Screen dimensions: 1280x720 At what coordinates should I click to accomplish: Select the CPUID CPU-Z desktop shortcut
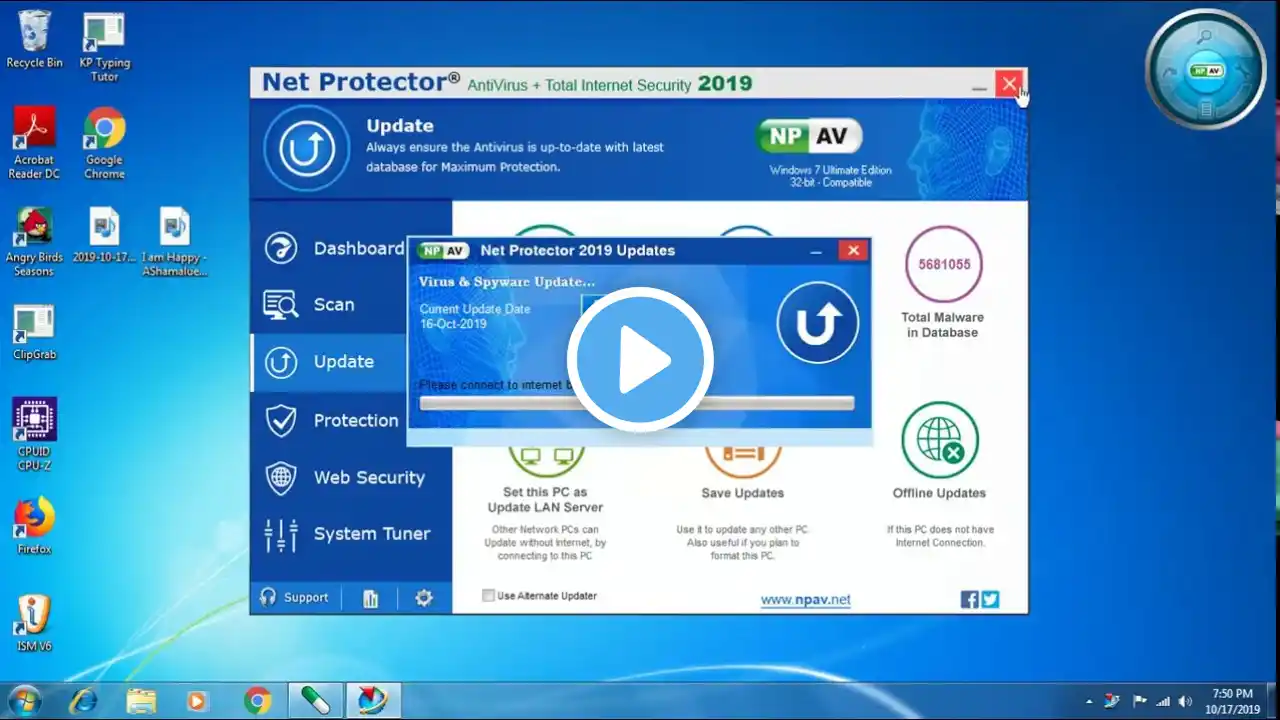pos(34,436)
